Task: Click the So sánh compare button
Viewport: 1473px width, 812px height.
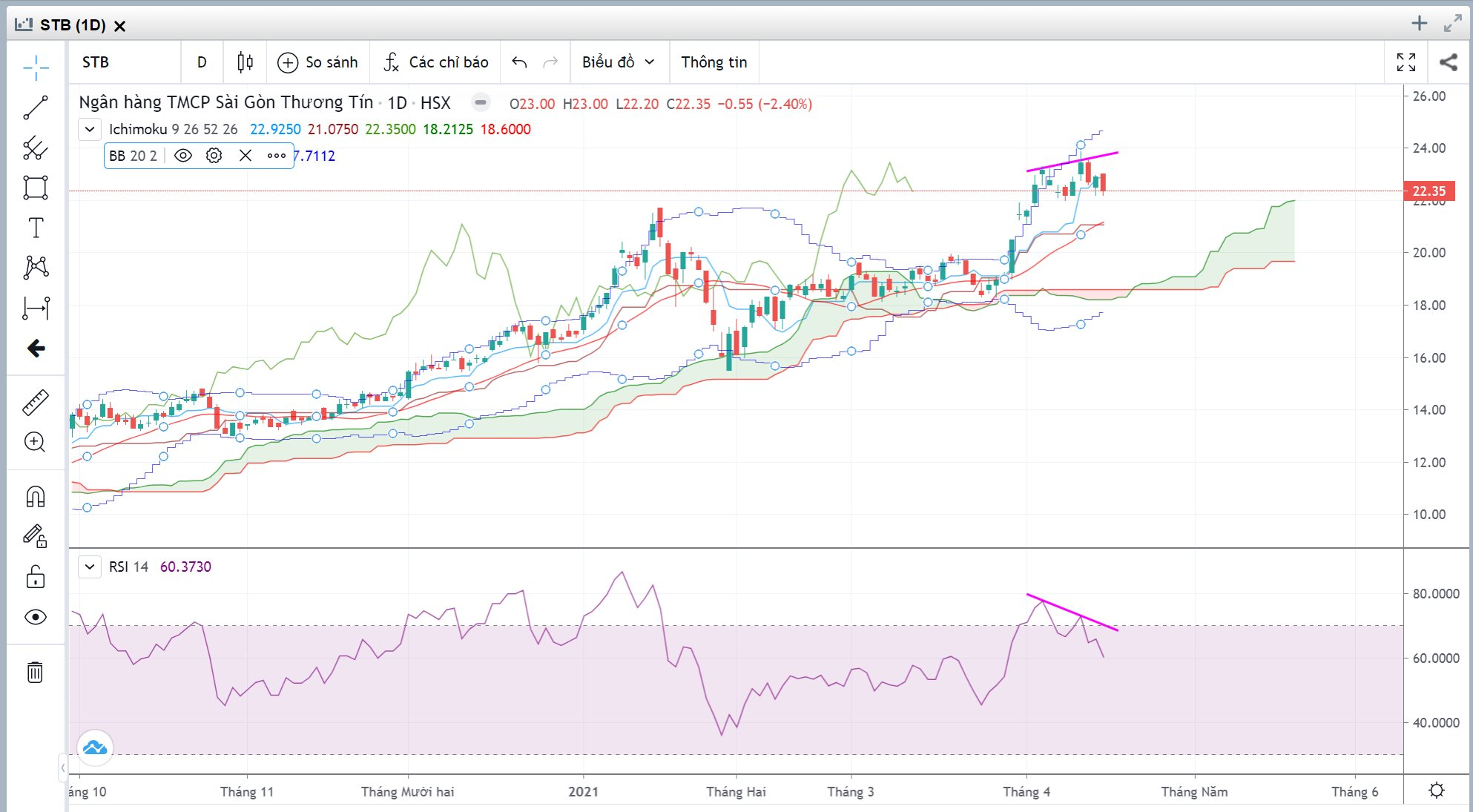Action: (x=317, y=62)
